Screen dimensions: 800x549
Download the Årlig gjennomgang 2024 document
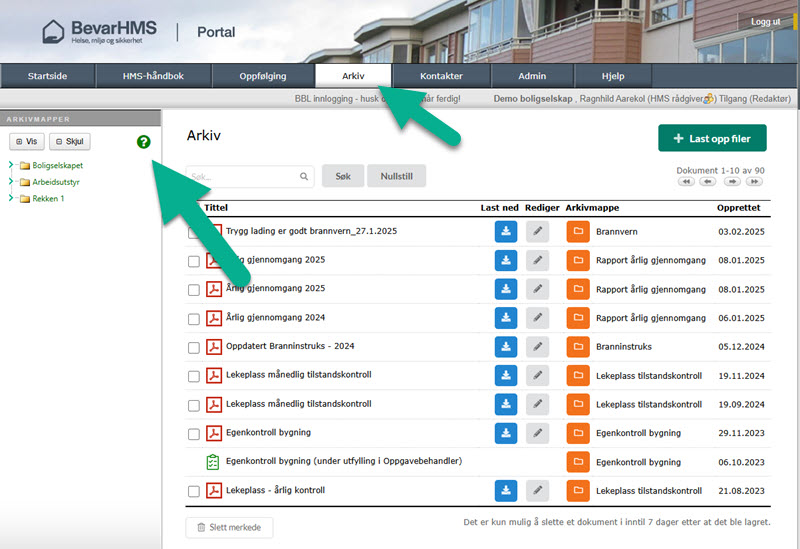click(x=506, y=318)
